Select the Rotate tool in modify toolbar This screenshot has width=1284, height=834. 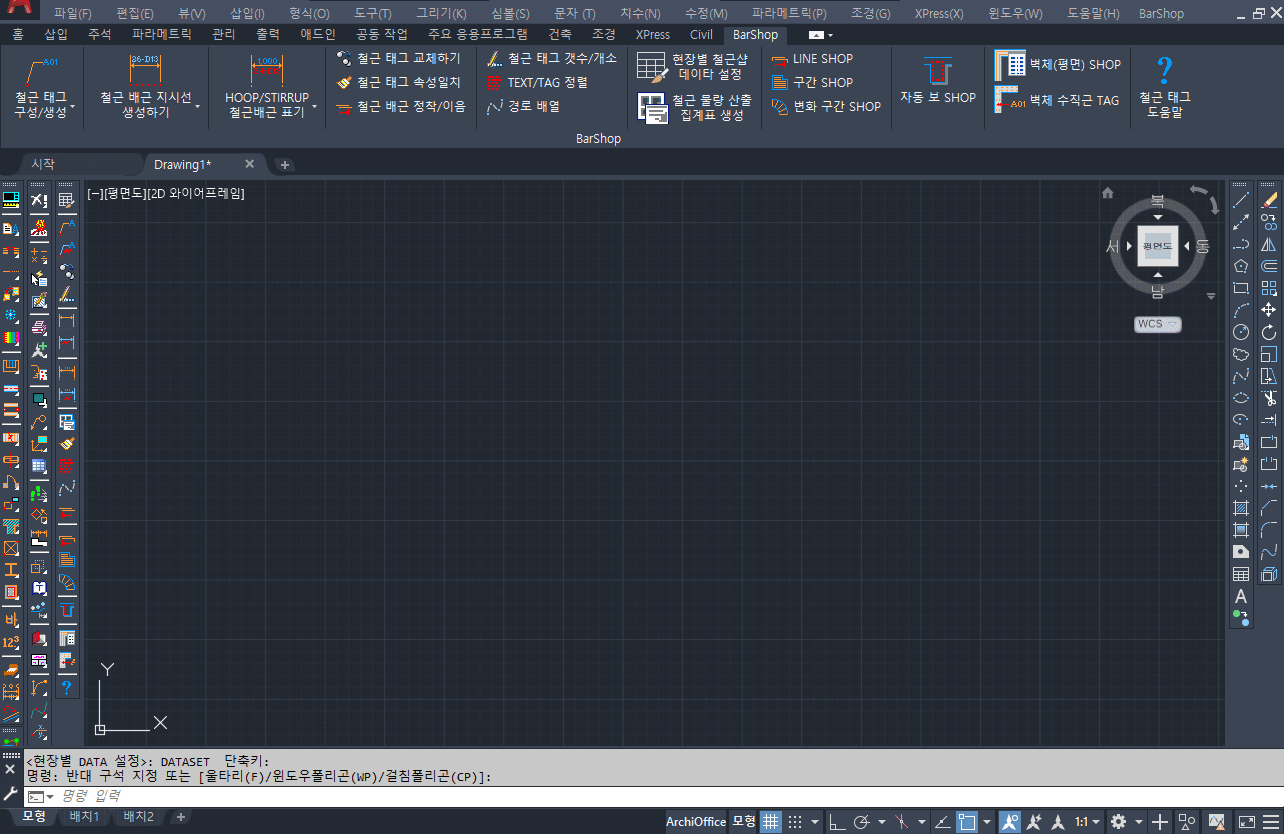click(x=1269, y=332)
